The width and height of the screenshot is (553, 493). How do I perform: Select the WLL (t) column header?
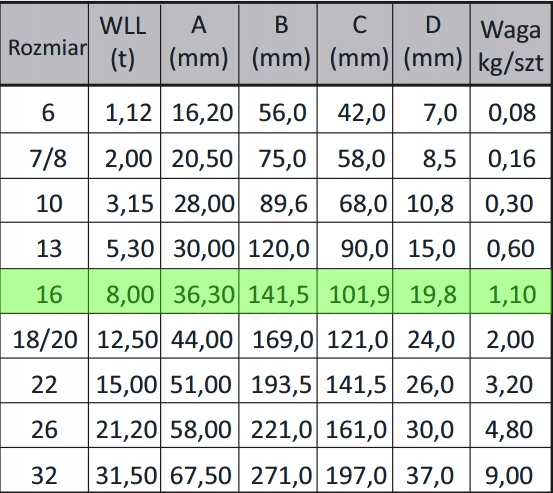point(124,44)
